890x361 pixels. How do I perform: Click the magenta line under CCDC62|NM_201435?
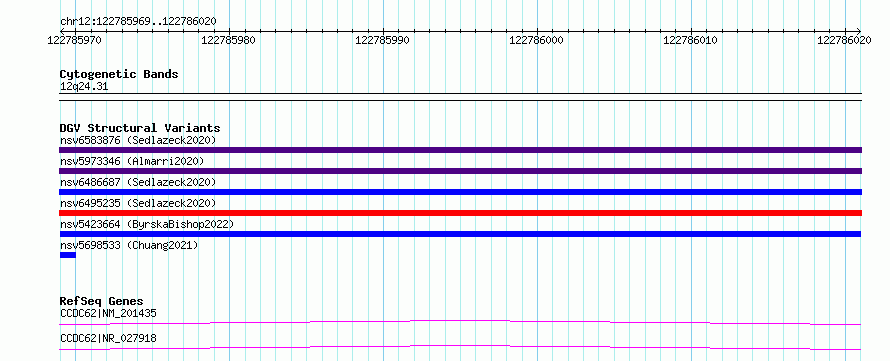click(460, 322)
